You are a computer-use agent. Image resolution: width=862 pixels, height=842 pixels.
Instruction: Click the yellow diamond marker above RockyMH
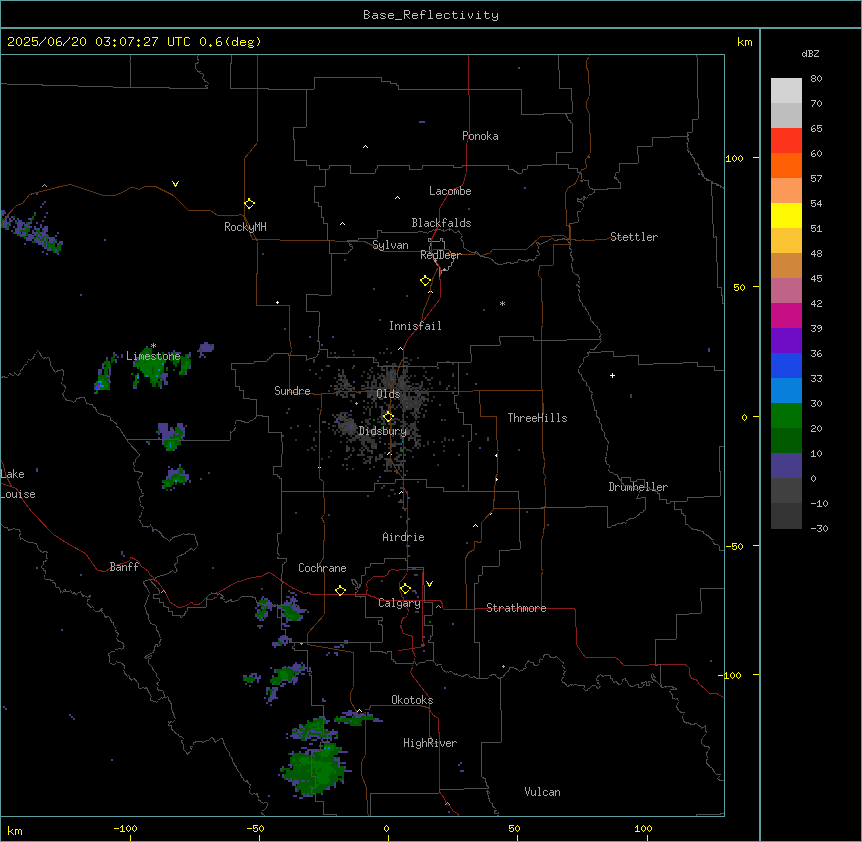(249, 204)
